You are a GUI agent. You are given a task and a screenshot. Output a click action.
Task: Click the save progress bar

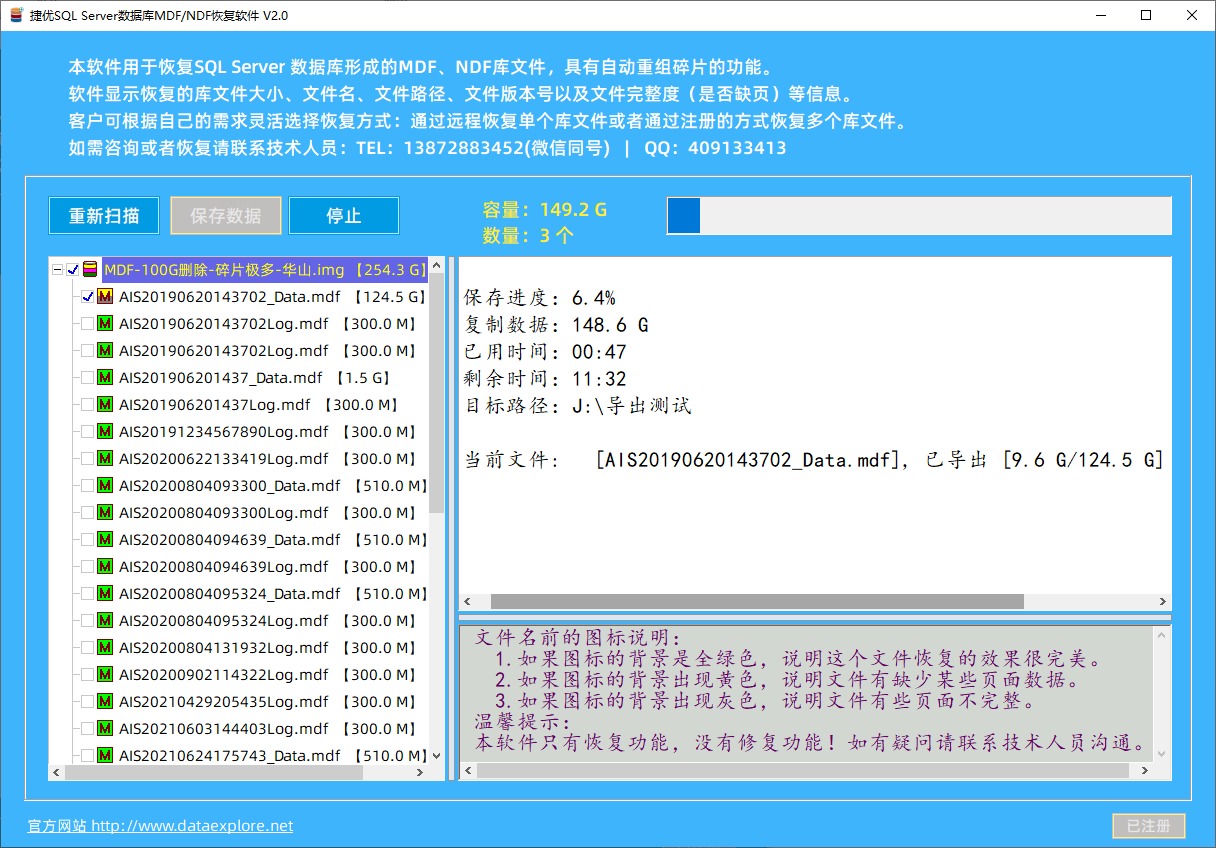919,216
